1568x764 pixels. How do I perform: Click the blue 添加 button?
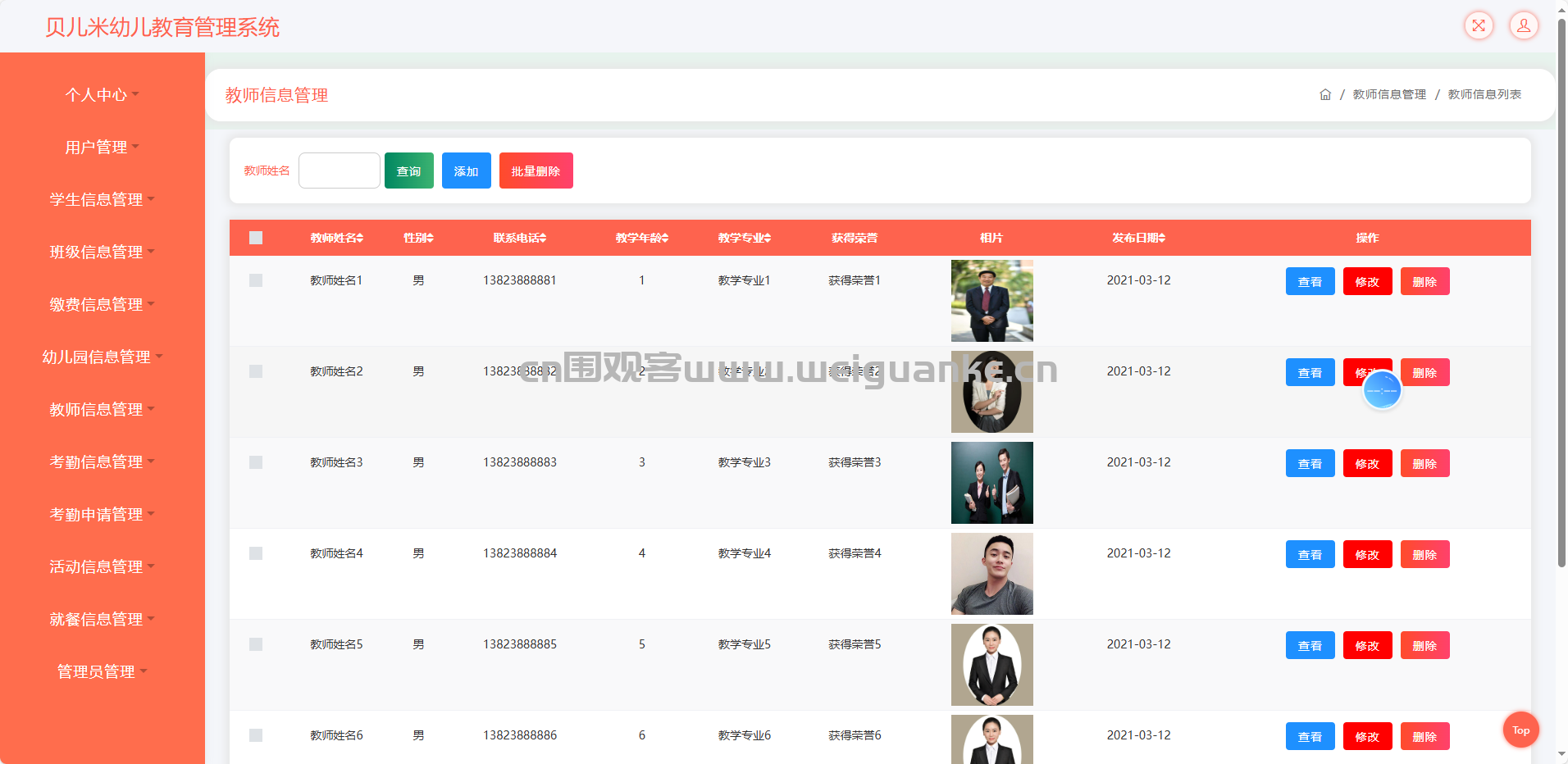click(466, 171)
